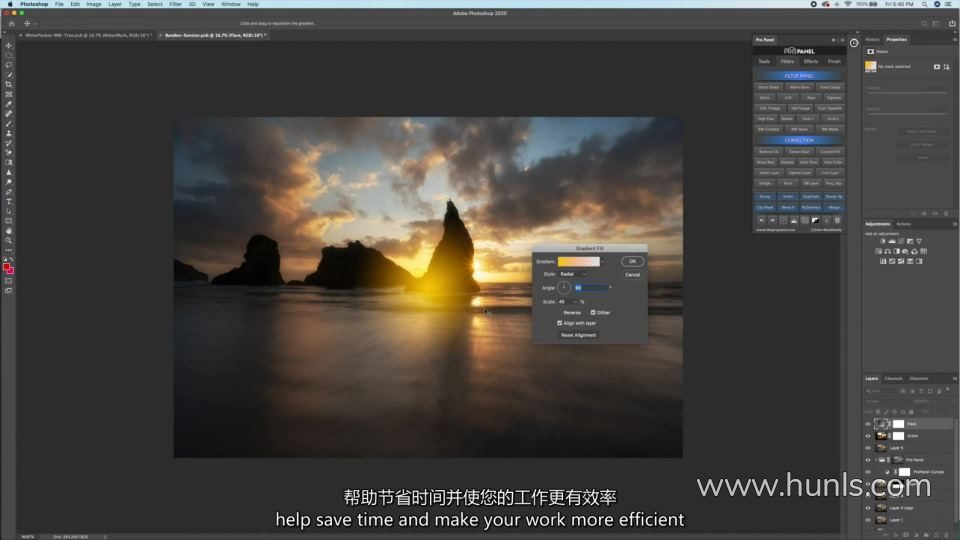Screen dimensions: 960x540
Task: Click the Angle input field
Action: (591, 288)
